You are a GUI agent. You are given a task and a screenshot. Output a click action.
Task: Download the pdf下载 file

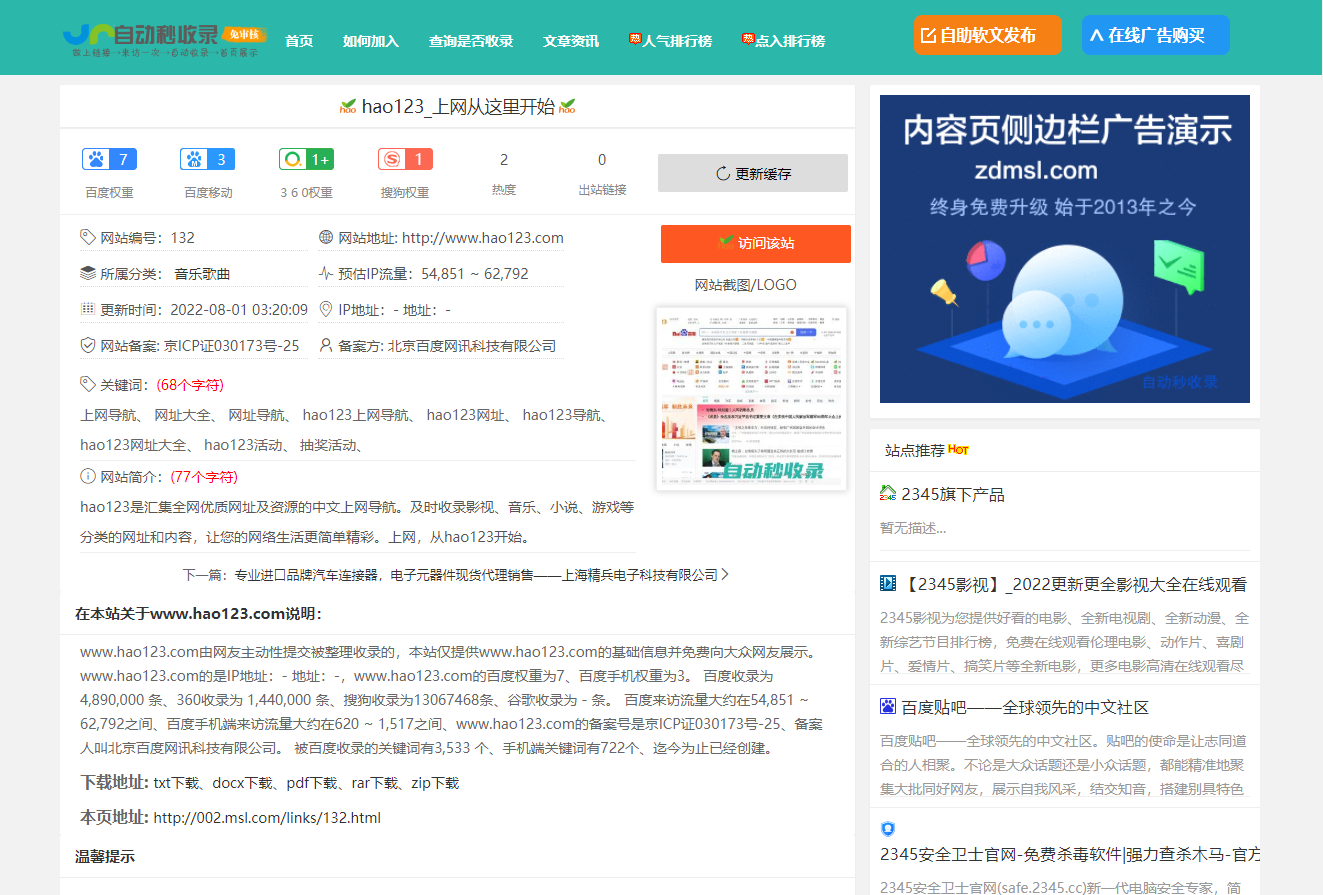[311, 783]
